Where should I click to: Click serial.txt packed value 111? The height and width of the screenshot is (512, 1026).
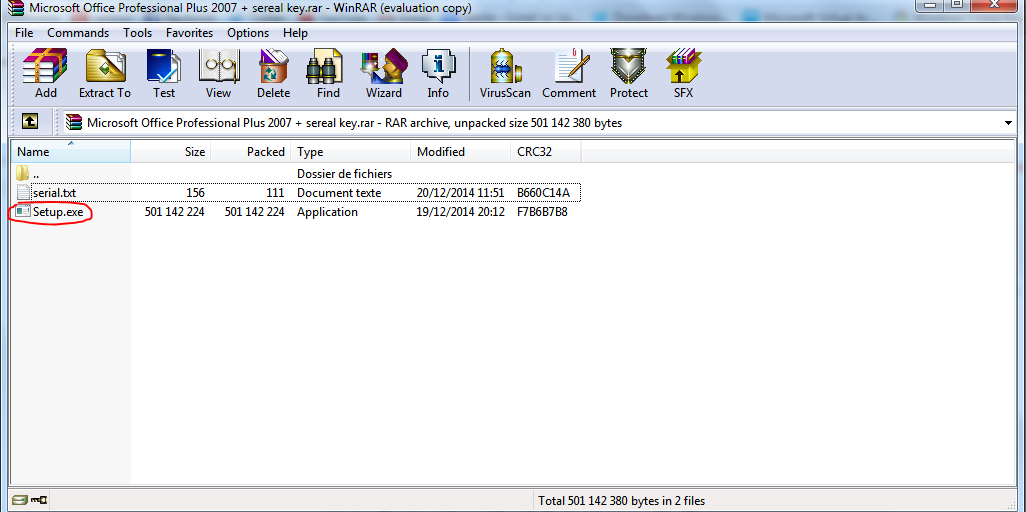(275, 193)
